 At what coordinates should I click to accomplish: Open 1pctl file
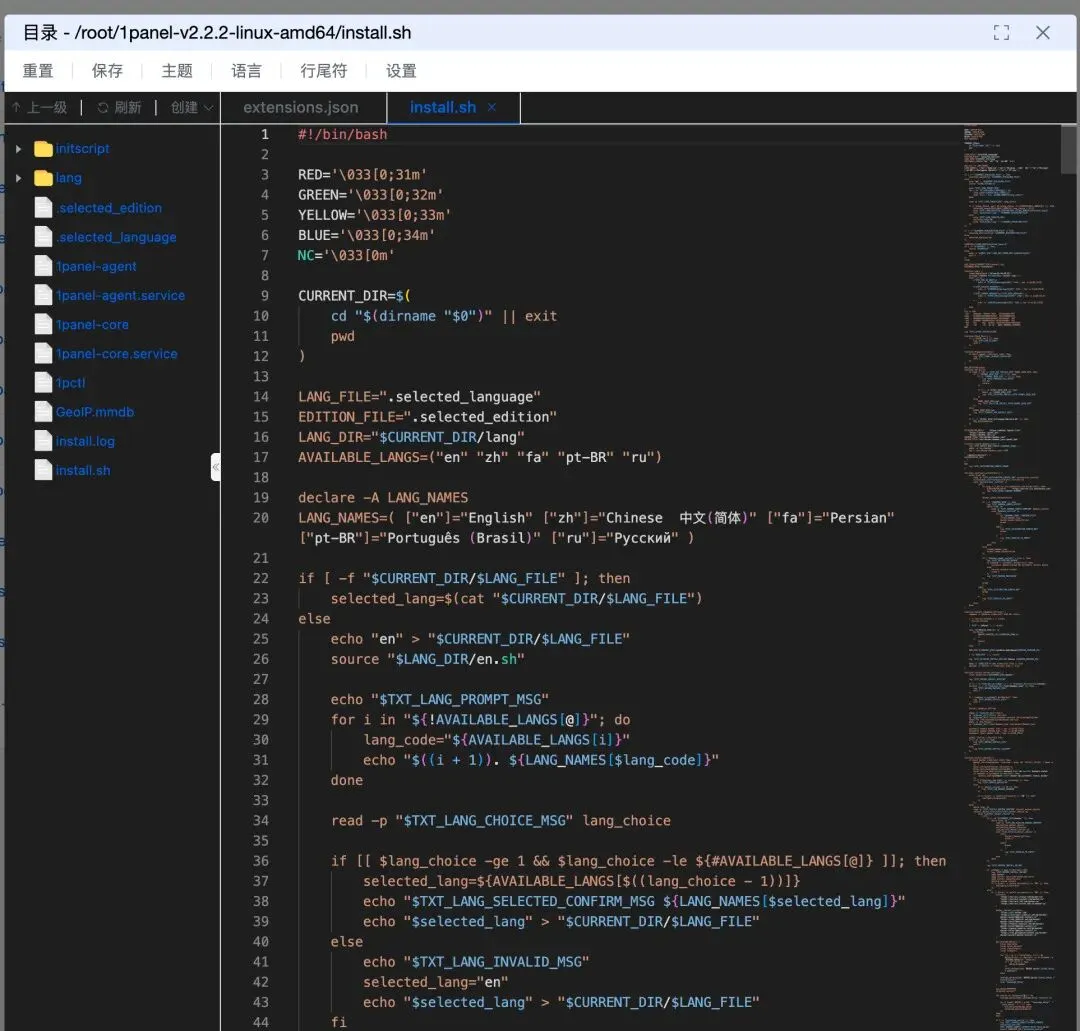point(71,383)
